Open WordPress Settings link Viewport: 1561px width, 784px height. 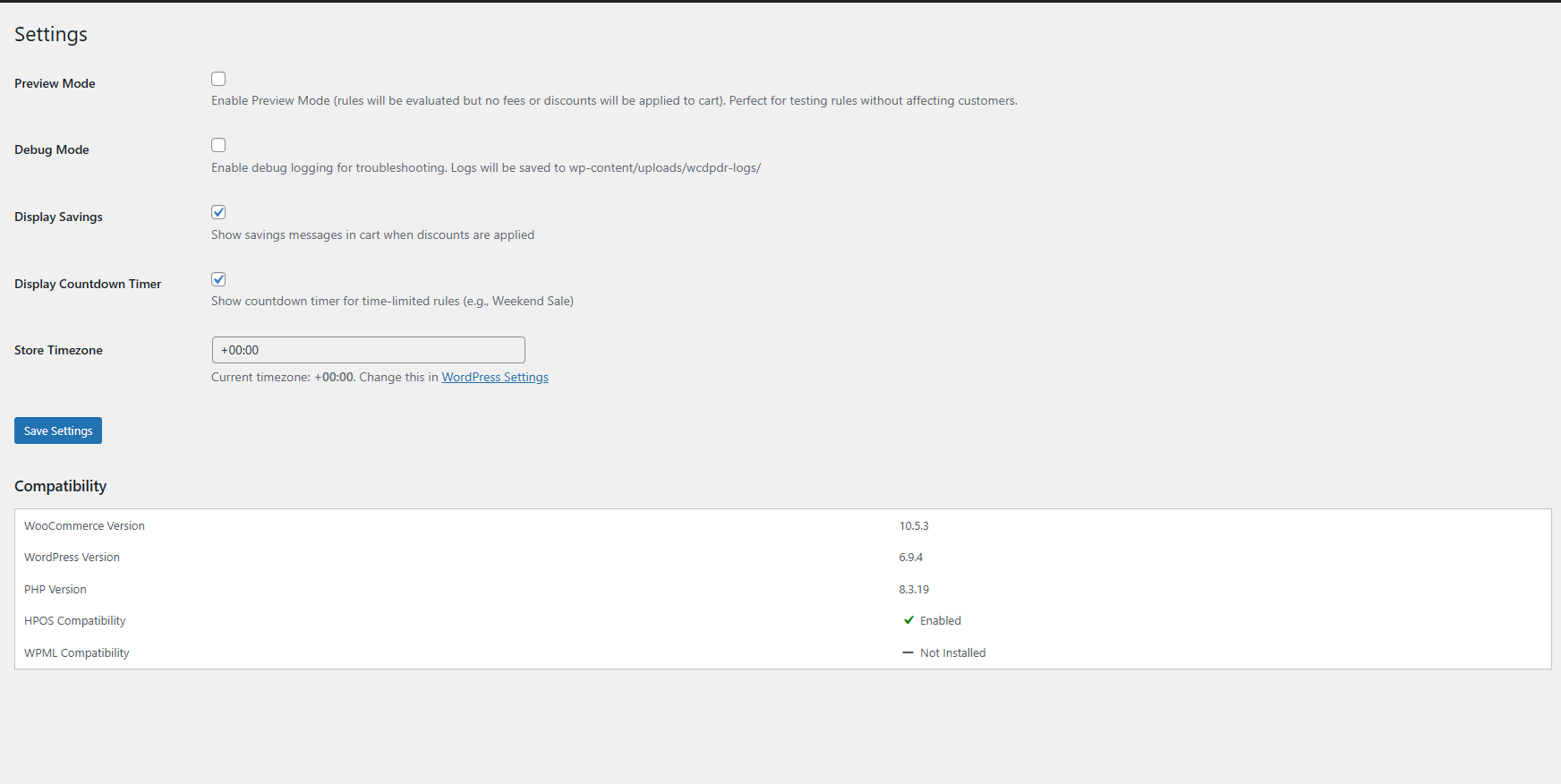[x=494, y=377]
